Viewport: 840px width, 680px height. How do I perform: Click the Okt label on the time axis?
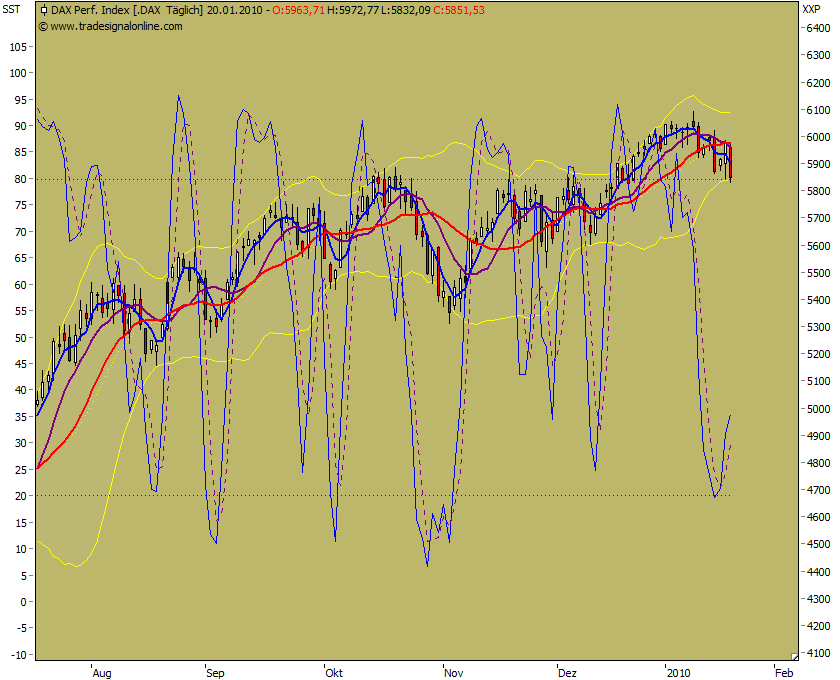click(x=333, y=674)
